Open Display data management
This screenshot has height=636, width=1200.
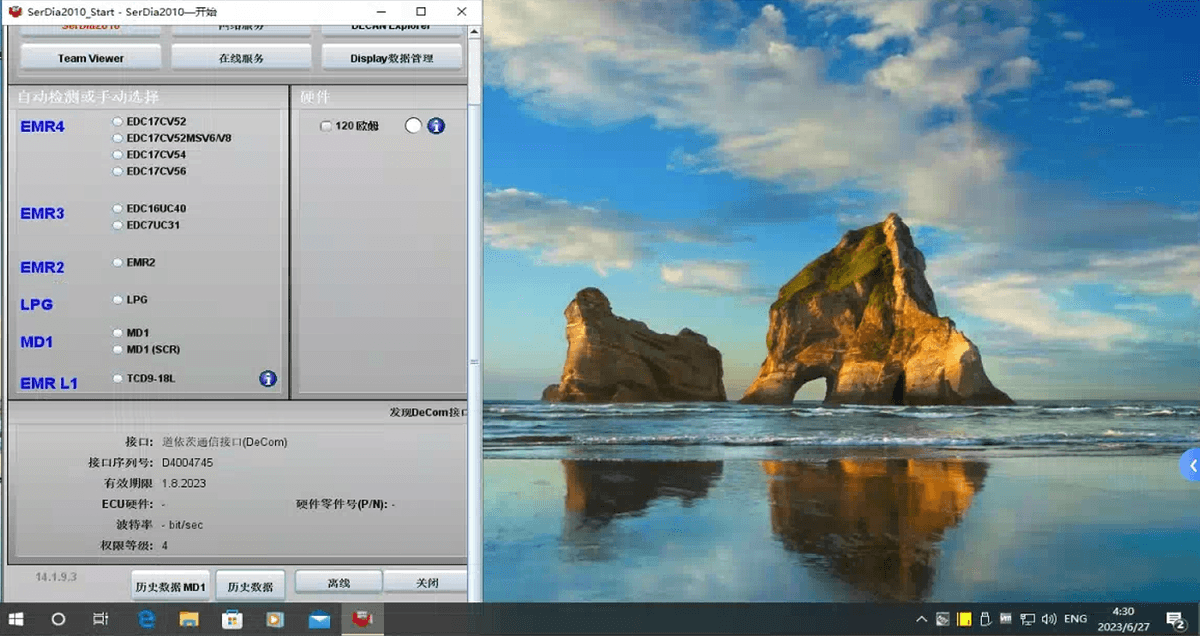pyautogui.click(x=391, y=58)
